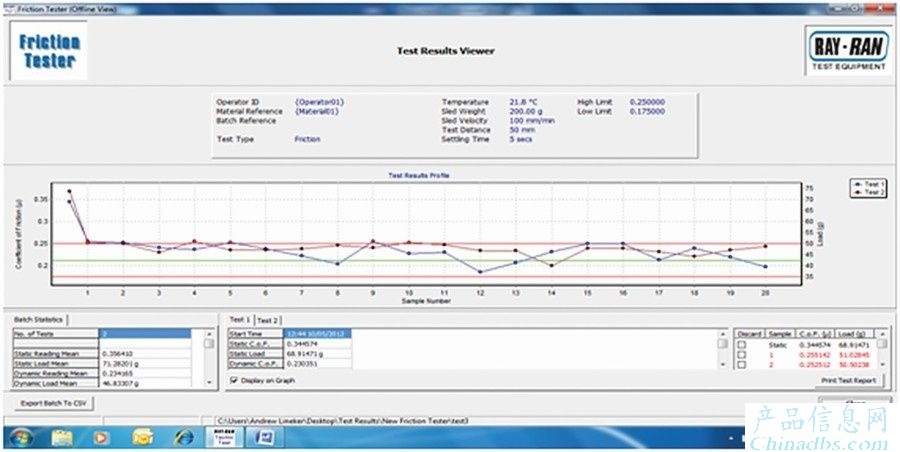This screenshot has height=452, width=900.
Task: Switch to the Test 1 tab
Action: pyautogui.click(x=240, y=320)
